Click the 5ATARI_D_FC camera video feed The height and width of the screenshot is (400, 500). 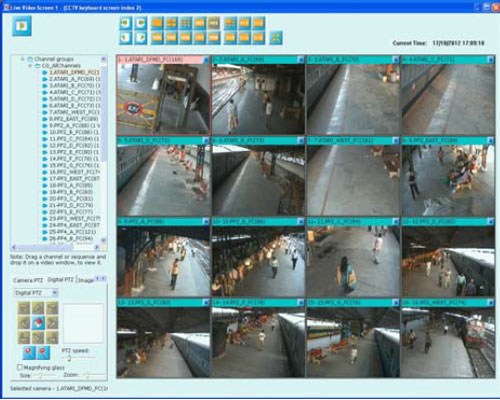pyautogui.click(x=163, y=180)
